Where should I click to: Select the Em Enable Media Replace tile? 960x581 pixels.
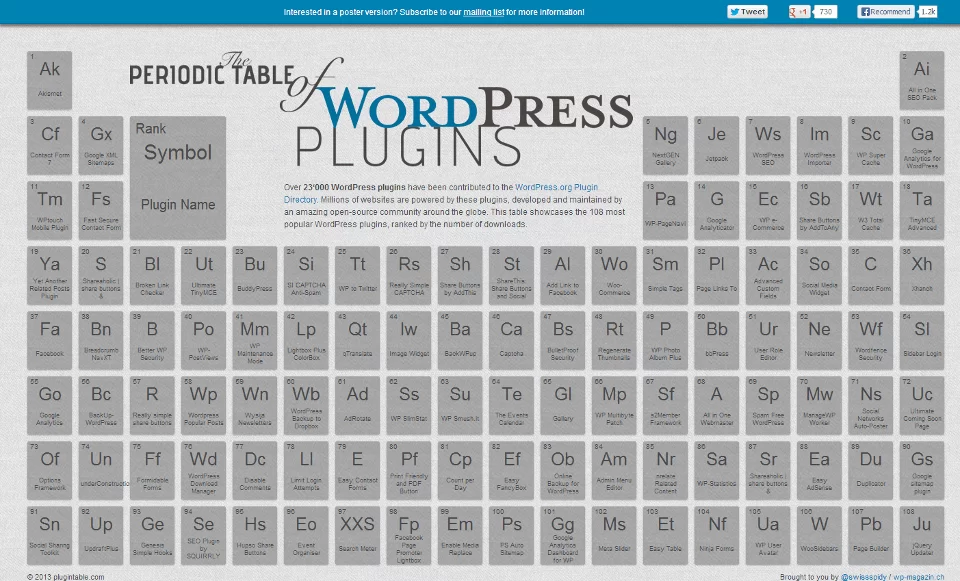(x=460, y=536)
